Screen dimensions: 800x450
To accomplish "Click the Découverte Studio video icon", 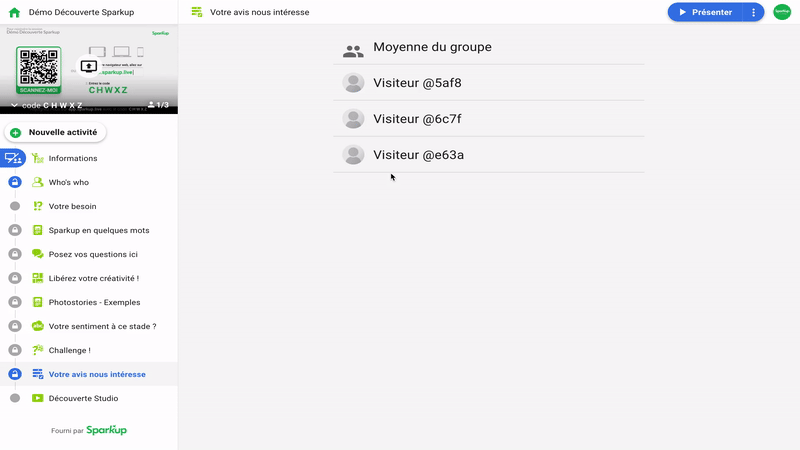I will tap(37, 398).
